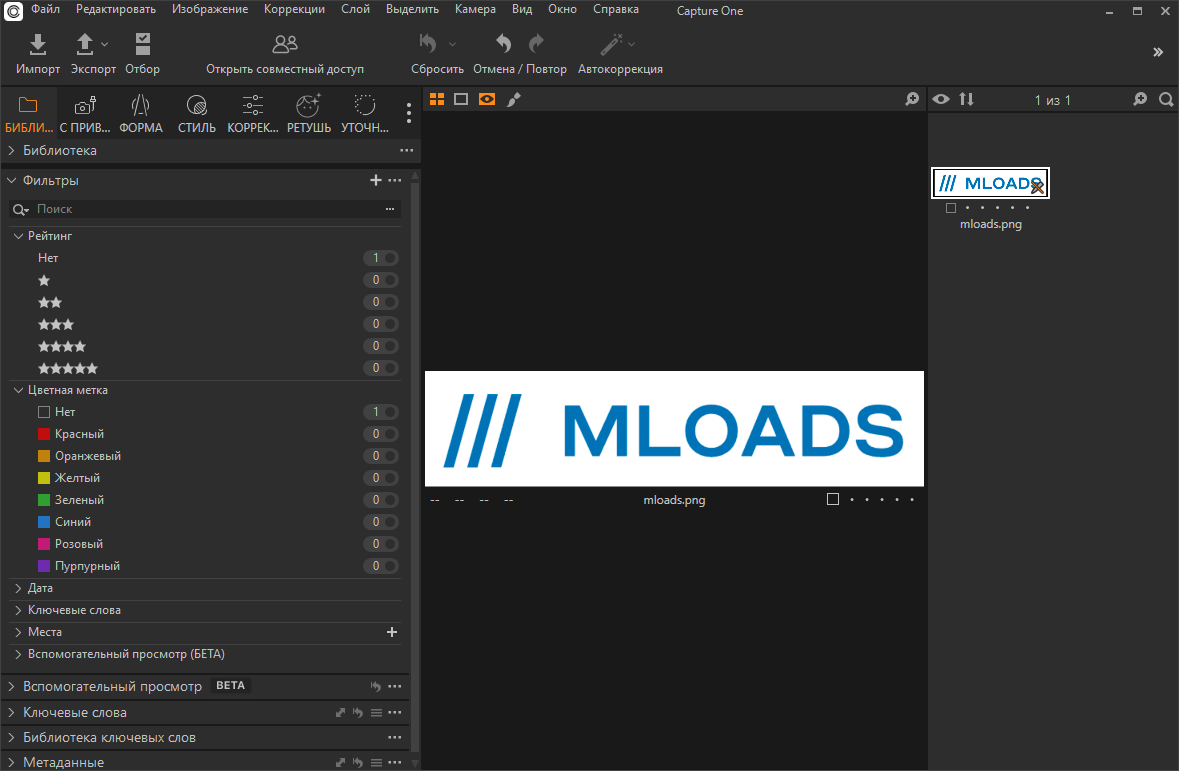The height and width of the screenshot is (771, 1179).
Task: Switch to the КОРРЕК... tool tab
Action: coord(253,114)
